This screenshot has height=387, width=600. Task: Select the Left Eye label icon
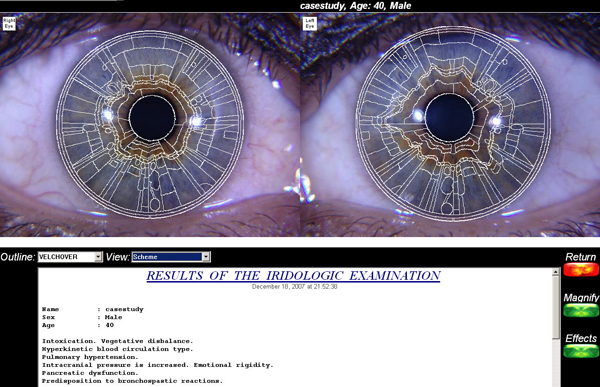(x=310, y=23)
